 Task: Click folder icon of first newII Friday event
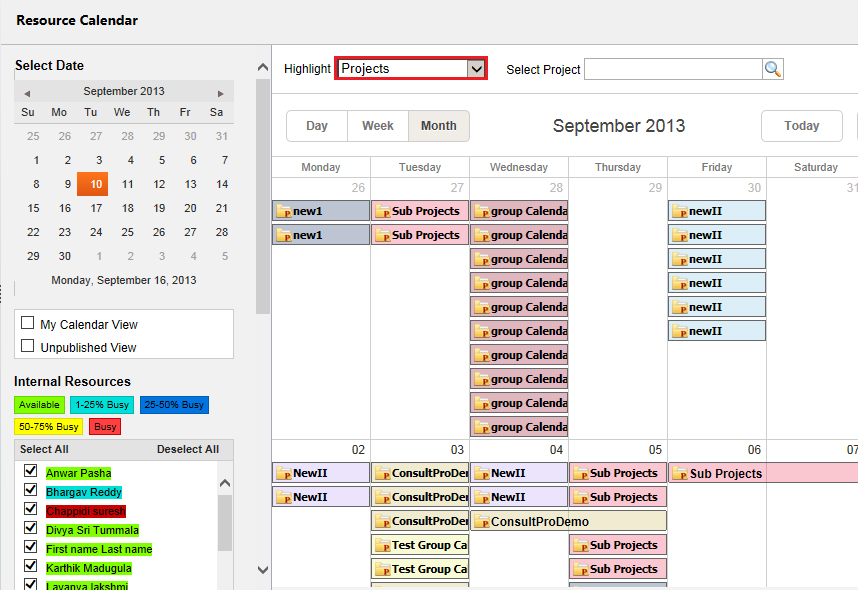point(680,211)
